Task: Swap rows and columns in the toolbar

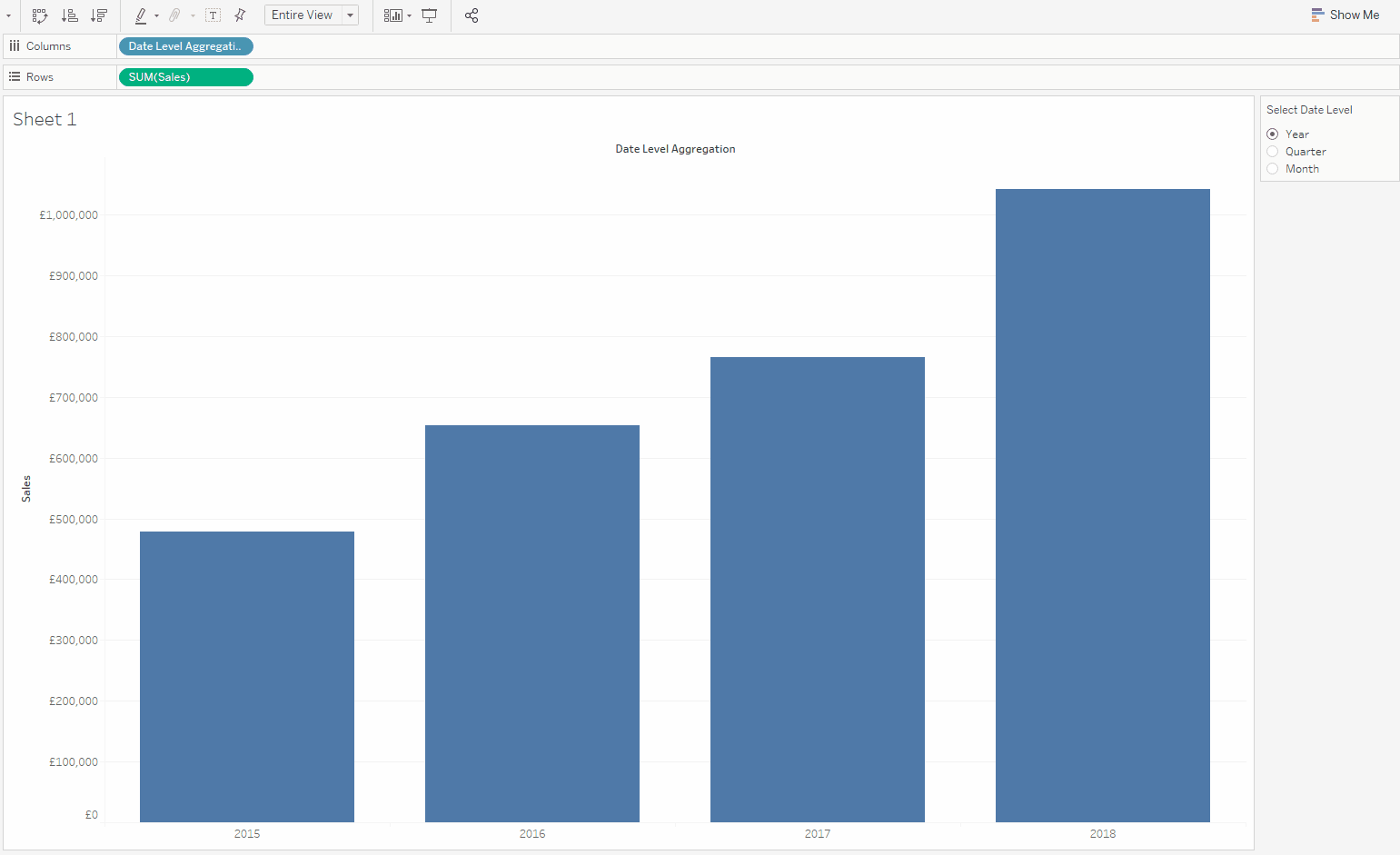Action: pos(39,15)
